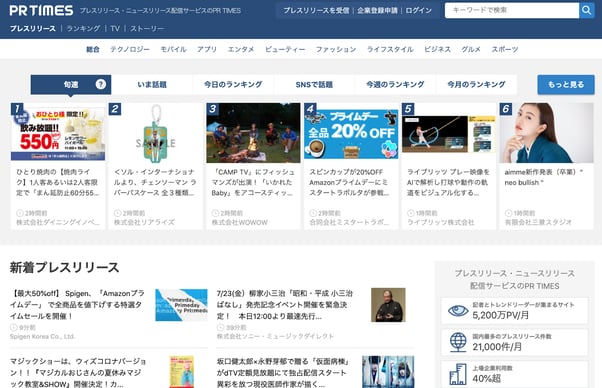
Task: Open aimme新作発表 article title
Action: 544,177
